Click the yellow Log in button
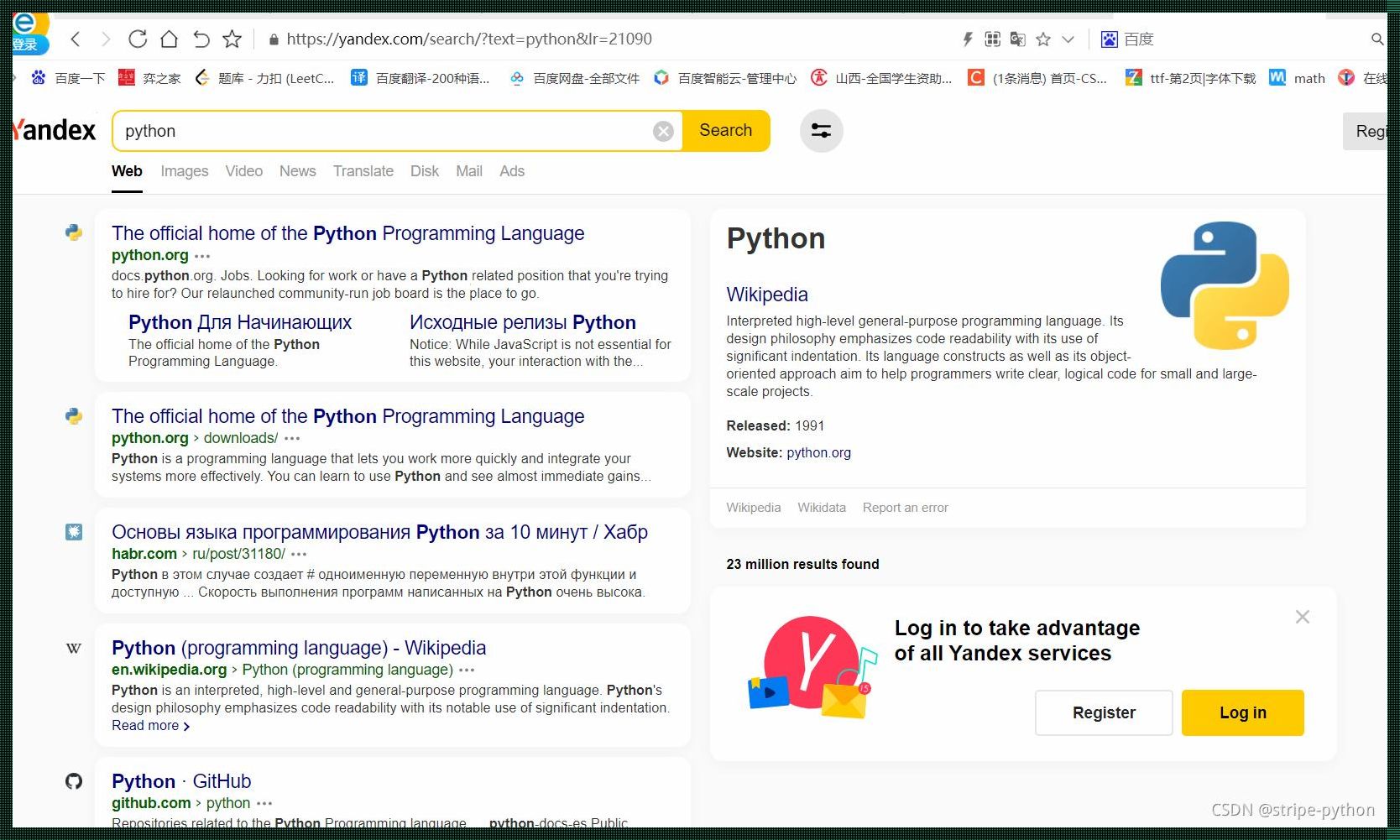The width and height of the screenshot is (1400, 840). (x=1243, y=712)
